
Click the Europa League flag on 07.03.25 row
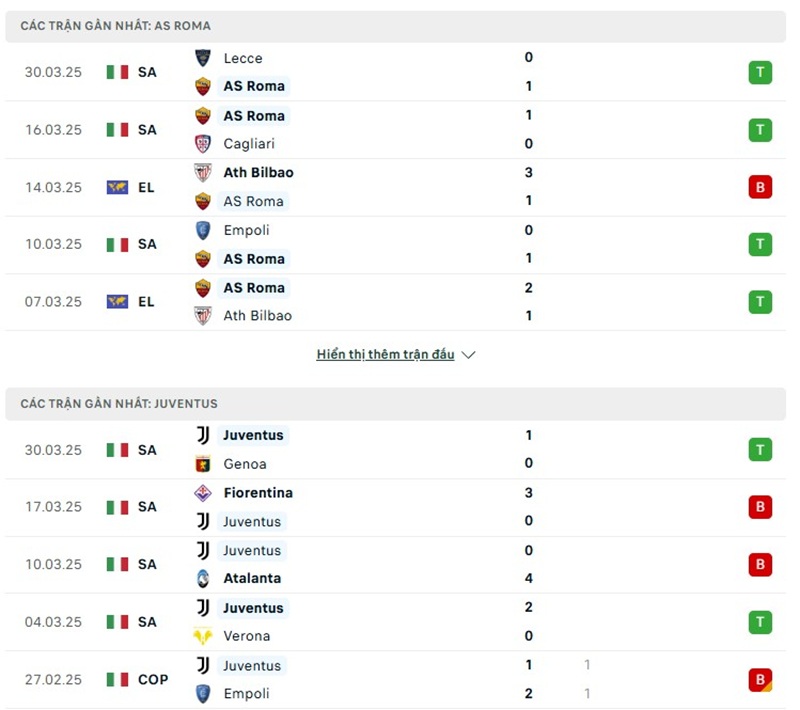(118, 302)
